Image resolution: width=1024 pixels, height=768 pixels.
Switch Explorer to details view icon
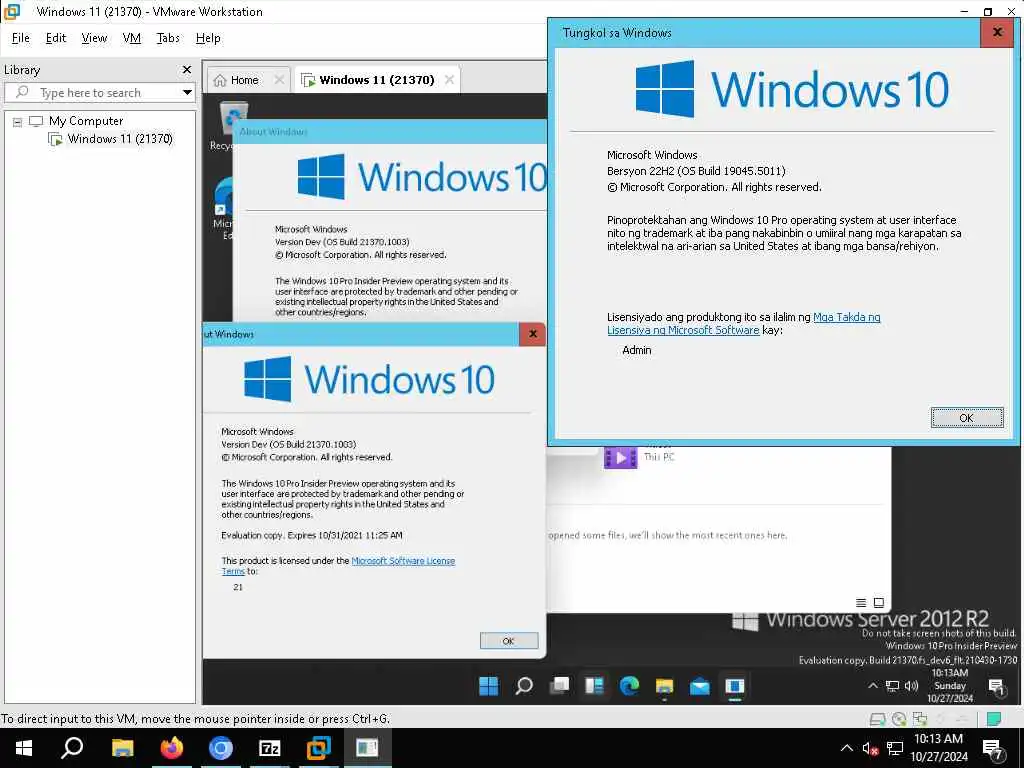click(x=861, y=603)
